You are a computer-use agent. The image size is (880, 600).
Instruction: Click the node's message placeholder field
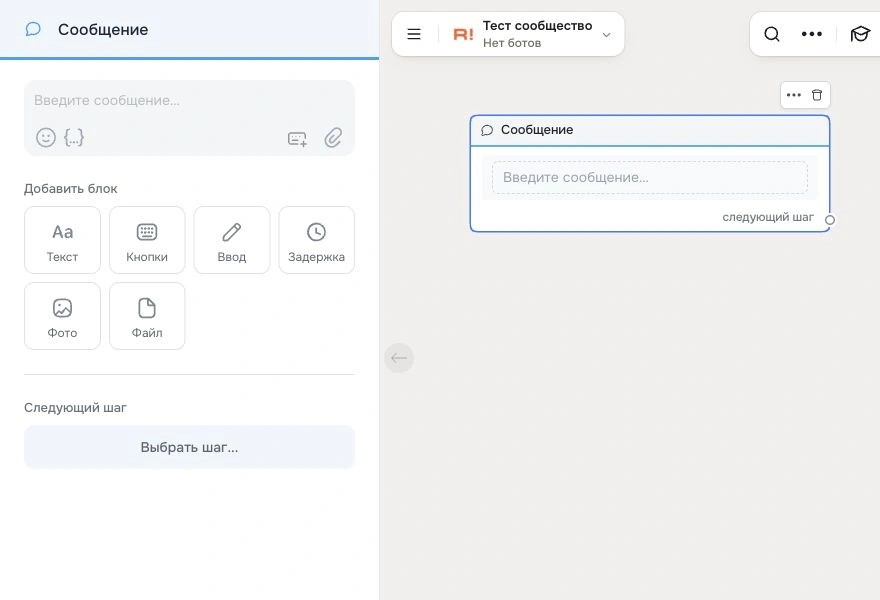coord(650,177)
